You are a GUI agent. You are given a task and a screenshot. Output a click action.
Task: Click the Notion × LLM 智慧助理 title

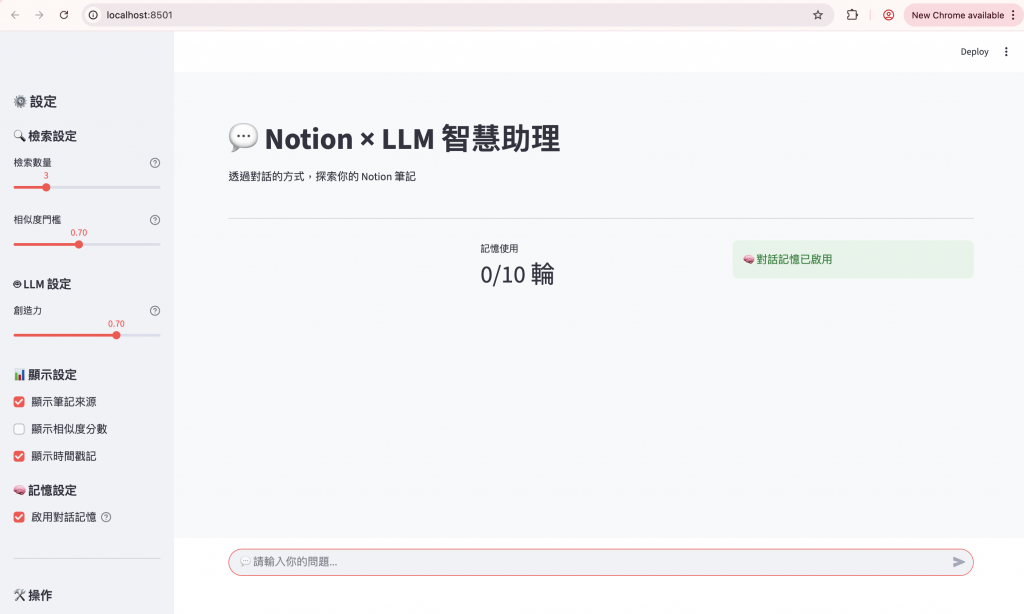point(412,139)
